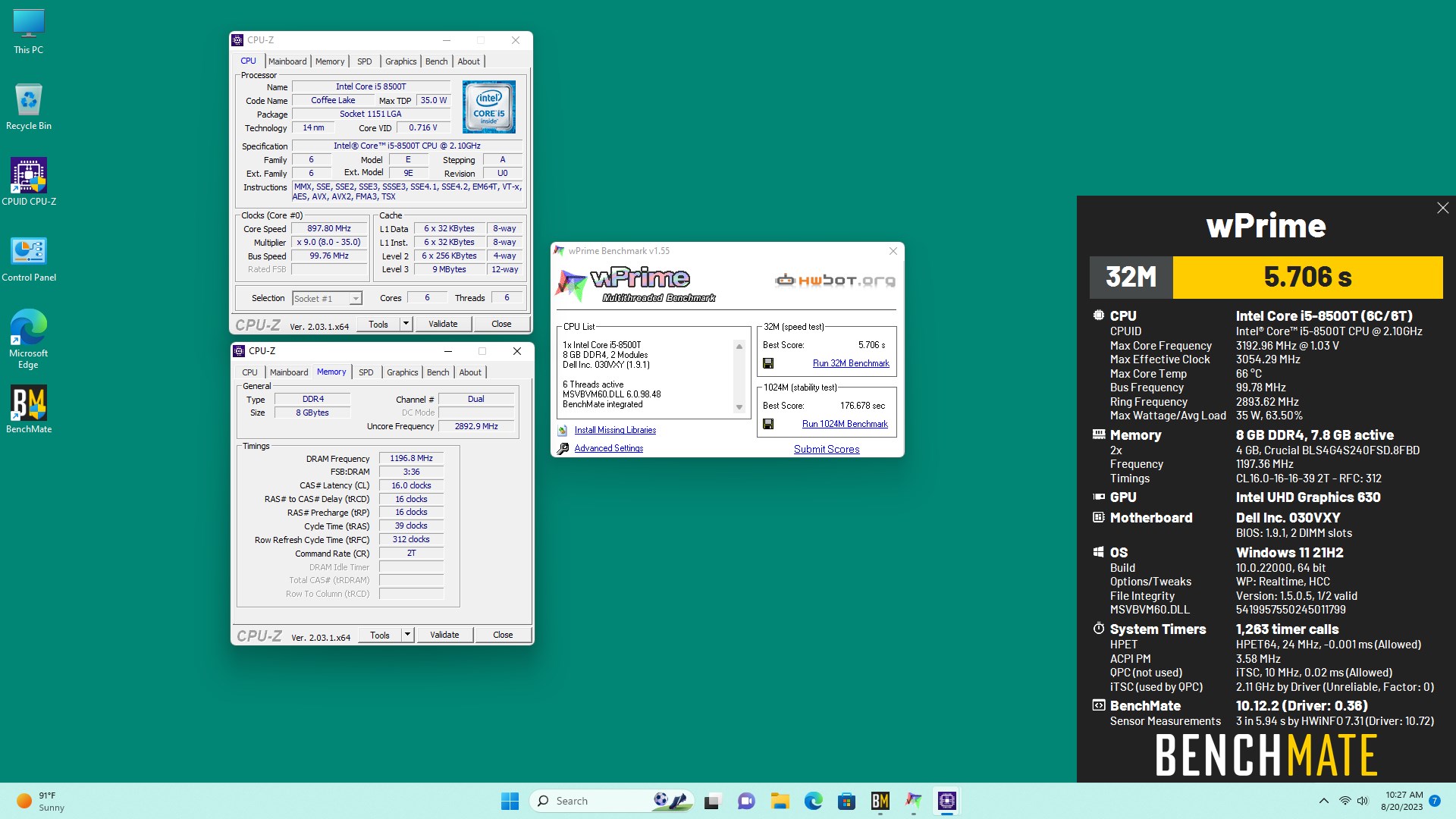Click hwbot.org logo in wPrime window
1456x819 pixels.
pyautogui.click(x=835, y=280)
